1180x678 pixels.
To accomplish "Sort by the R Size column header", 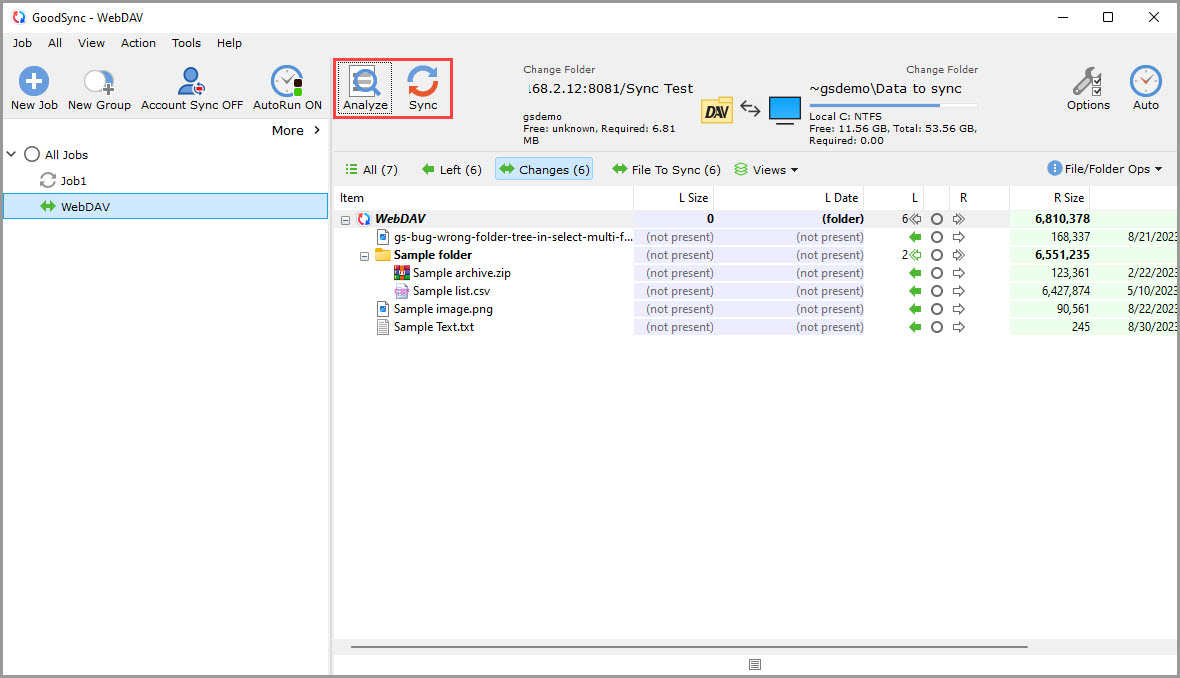I will [1069, 198].
